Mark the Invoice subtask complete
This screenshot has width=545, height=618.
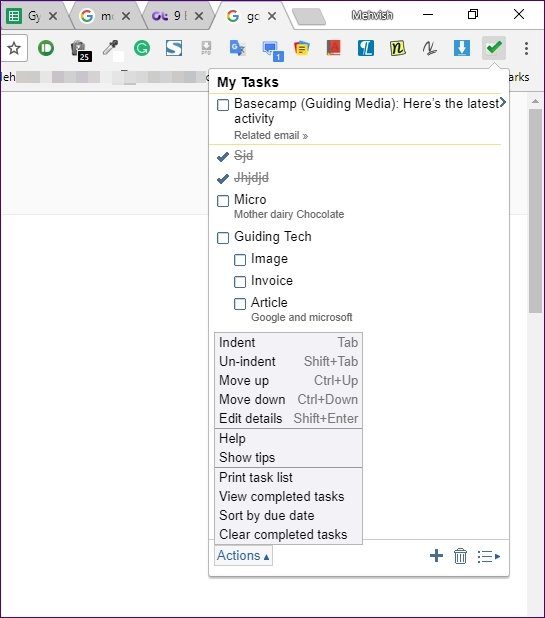(x=240, y=282)
